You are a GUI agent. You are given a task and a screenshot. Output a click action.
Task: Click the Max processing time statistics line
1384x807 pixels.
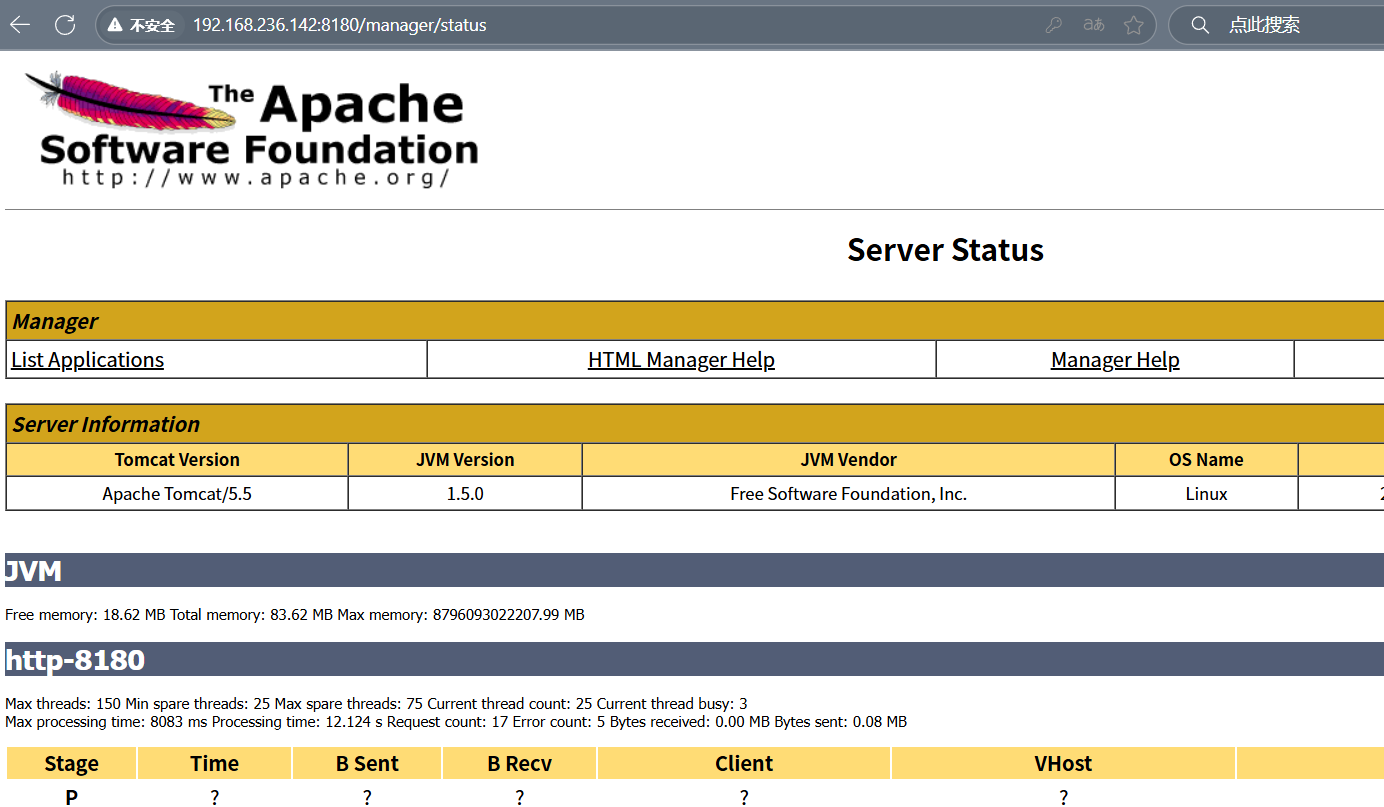(456, 722)
